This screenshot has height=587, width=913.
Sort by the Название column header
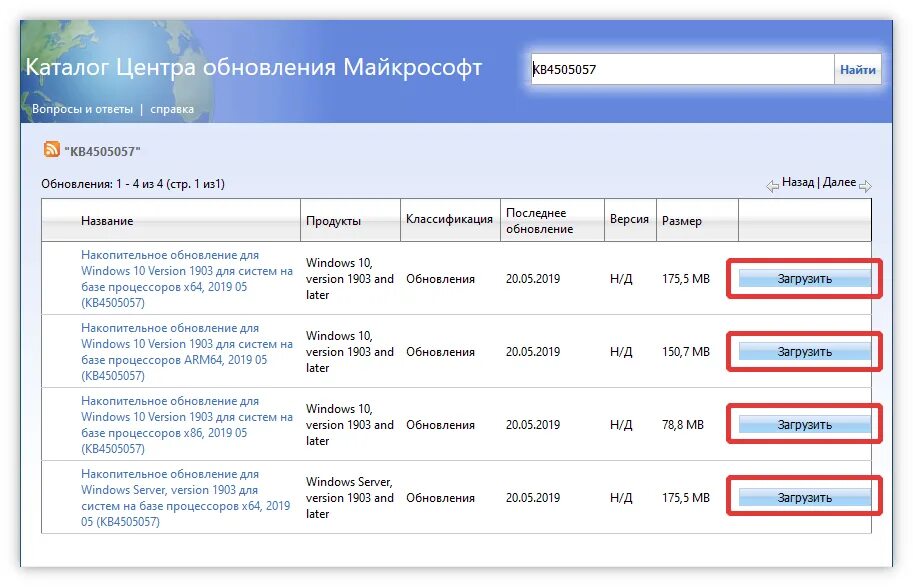click(107, 221)
